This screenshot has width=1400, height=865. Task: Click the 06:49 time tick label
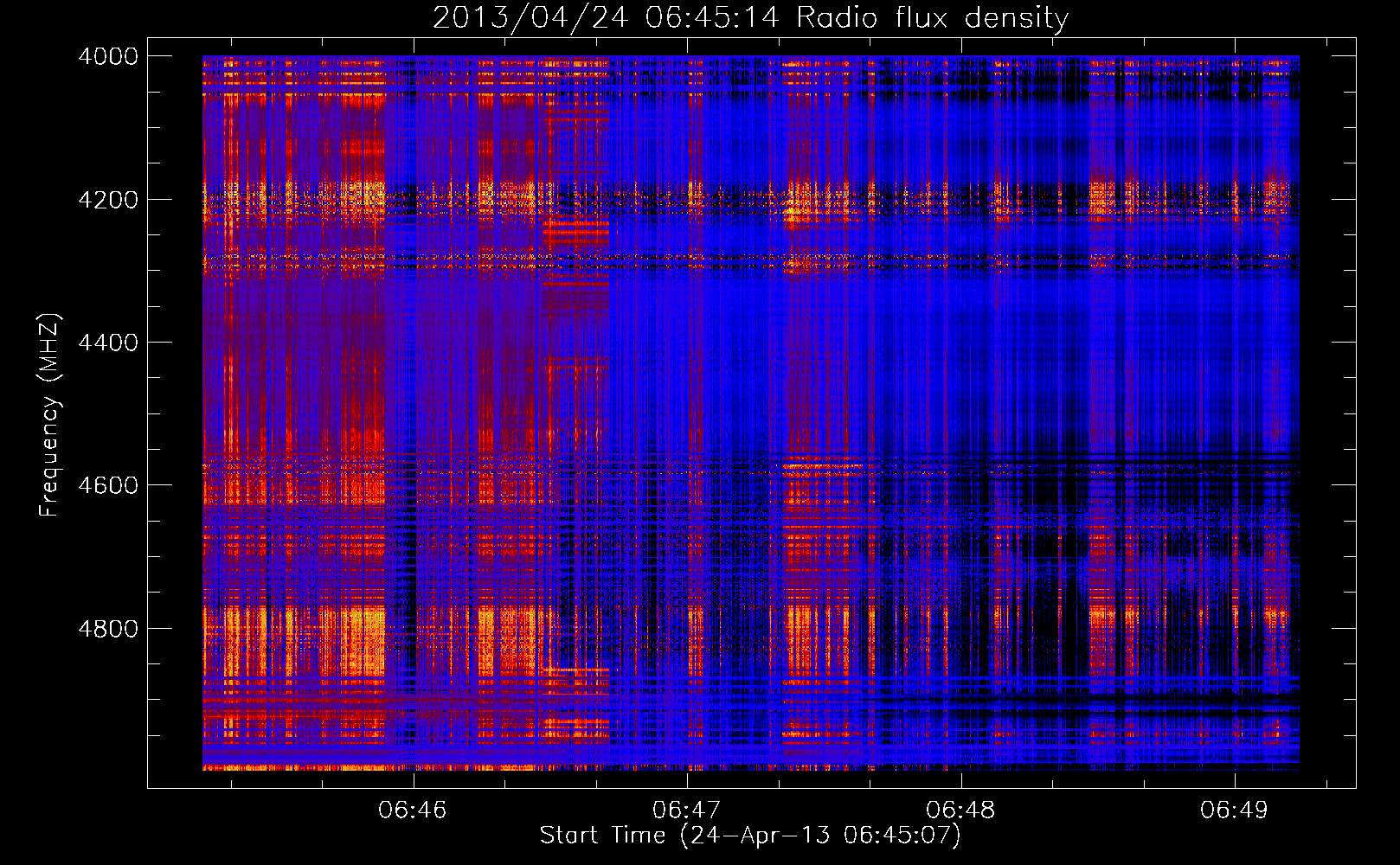coord(1234,810)
